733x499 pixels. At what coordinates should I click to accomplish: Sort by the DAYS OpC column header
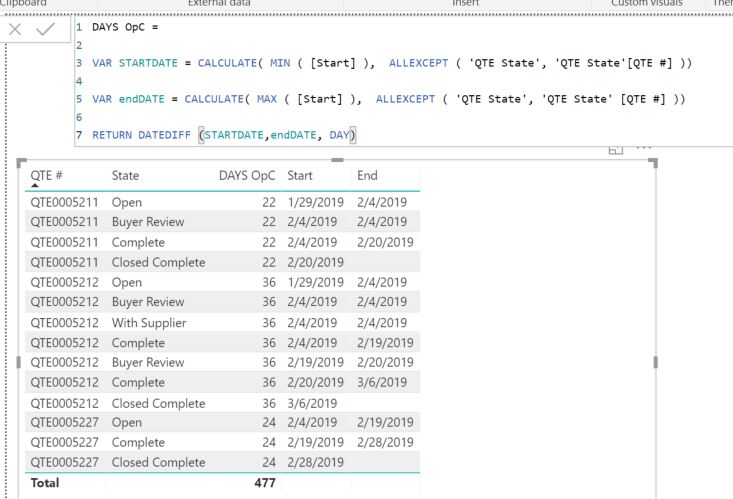click(x=247, y=176)
